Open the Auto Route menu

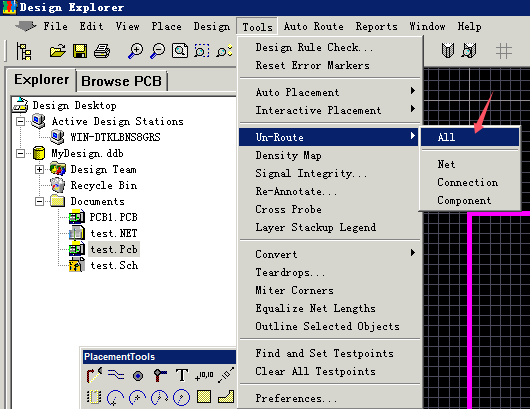[x=314, y=26]
